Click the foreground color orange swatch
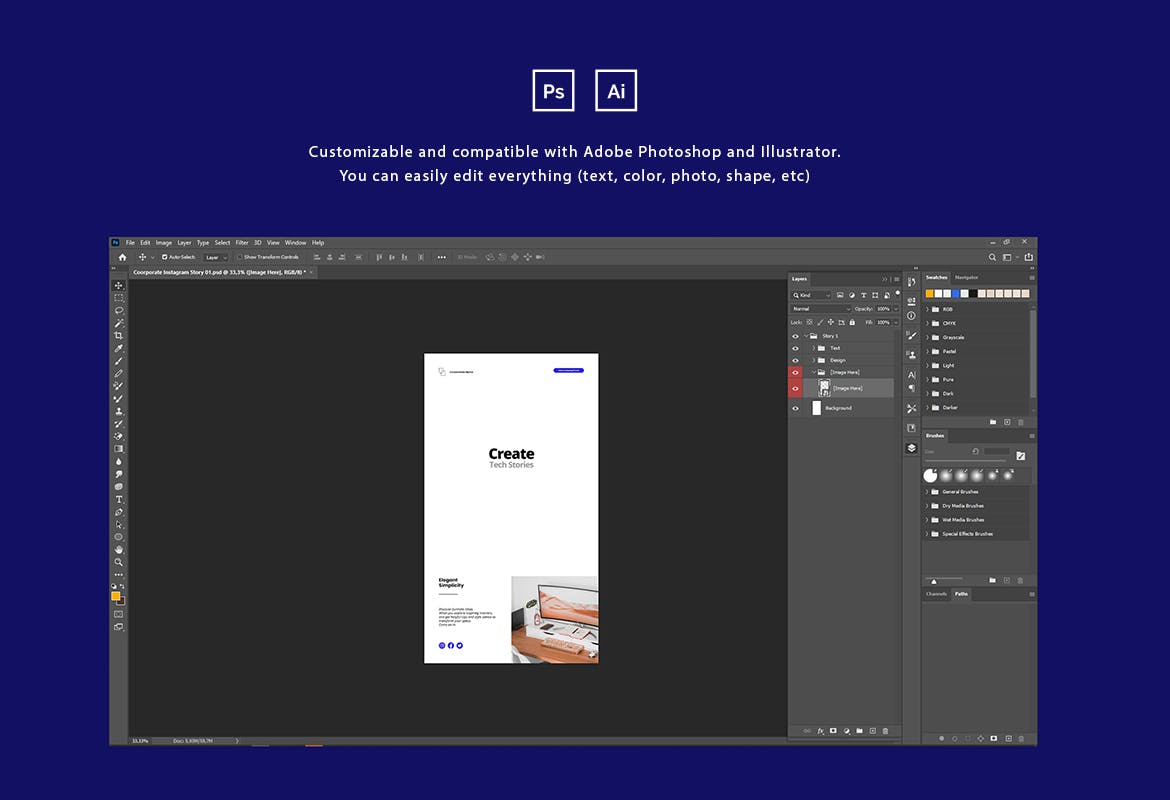Screen dimensions: 1170x800 pos(116,596)
